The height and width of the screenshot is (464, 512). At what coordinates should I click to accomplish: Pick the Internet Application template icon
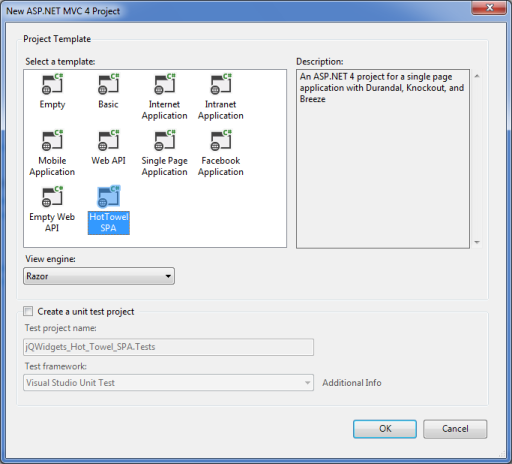point(165,84)
